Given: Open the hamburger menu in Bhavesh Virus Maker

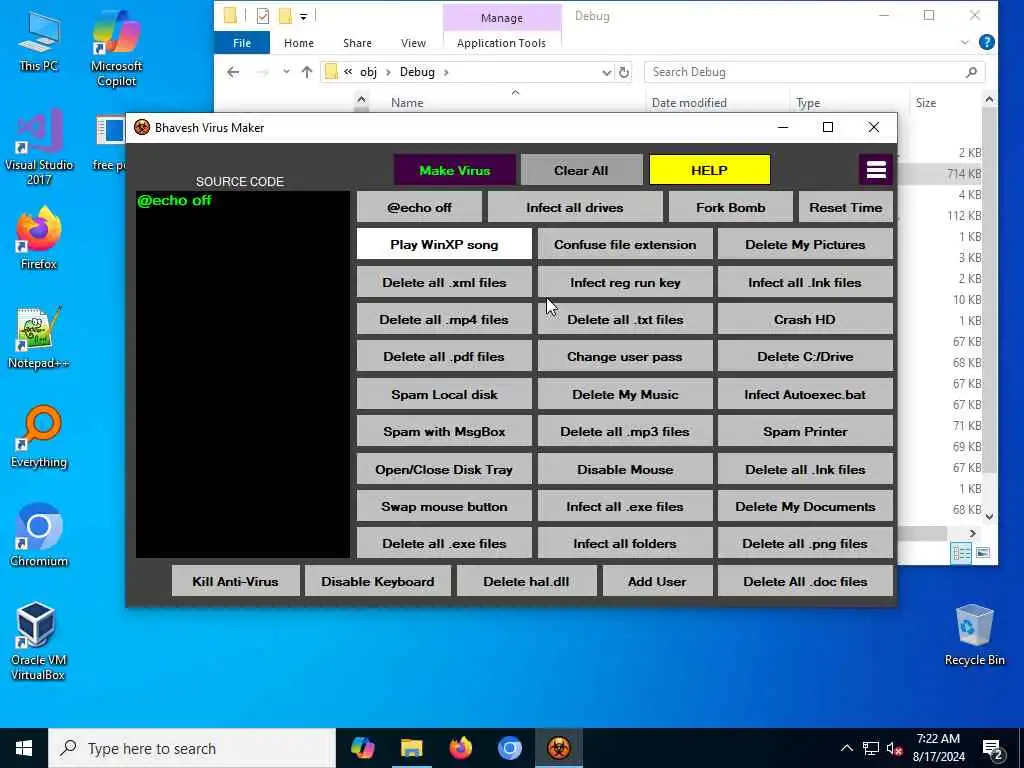Looking at the screenshot, I should [876, 170].
